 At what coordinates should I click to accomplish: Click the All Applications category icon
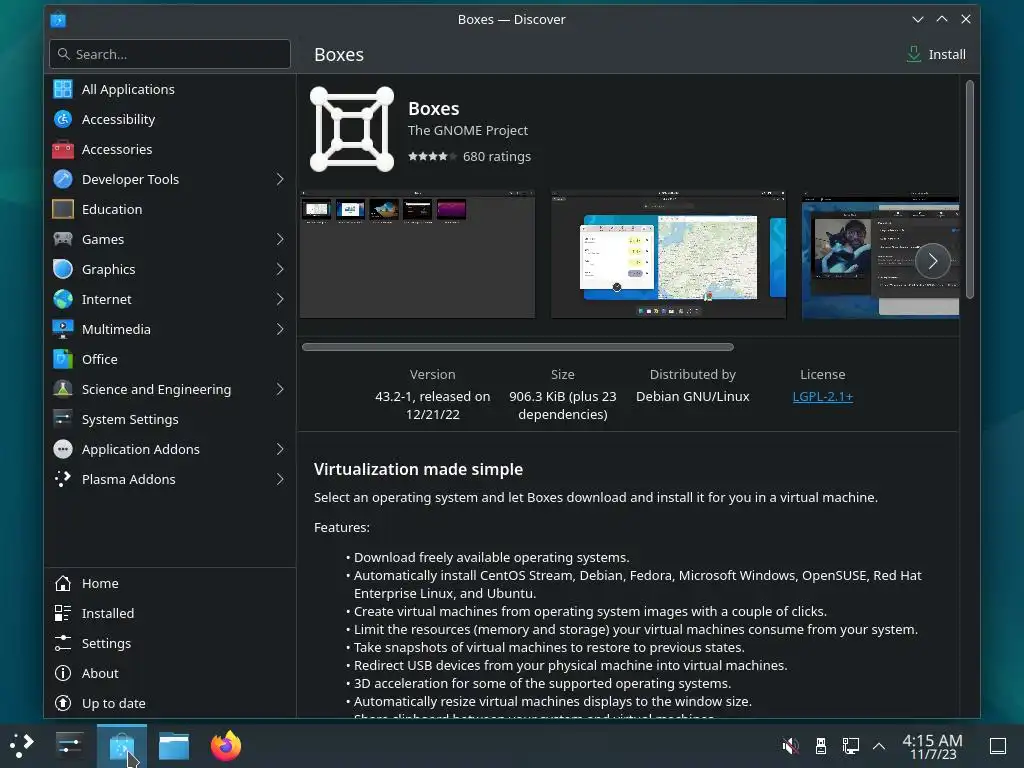(x=63, y=89)
